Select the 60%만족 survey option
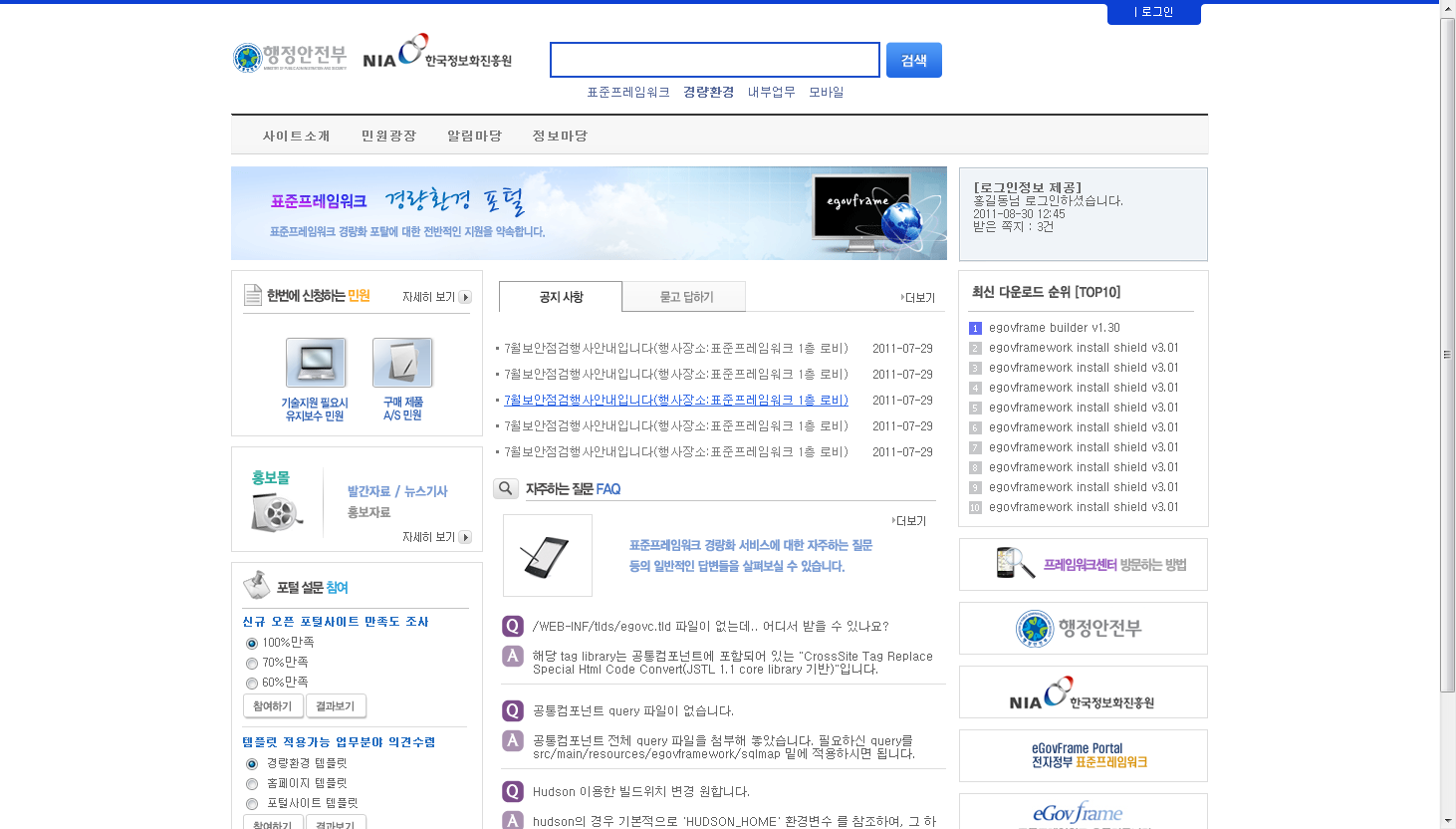1456x829 pixels. (x=252, y=684)
